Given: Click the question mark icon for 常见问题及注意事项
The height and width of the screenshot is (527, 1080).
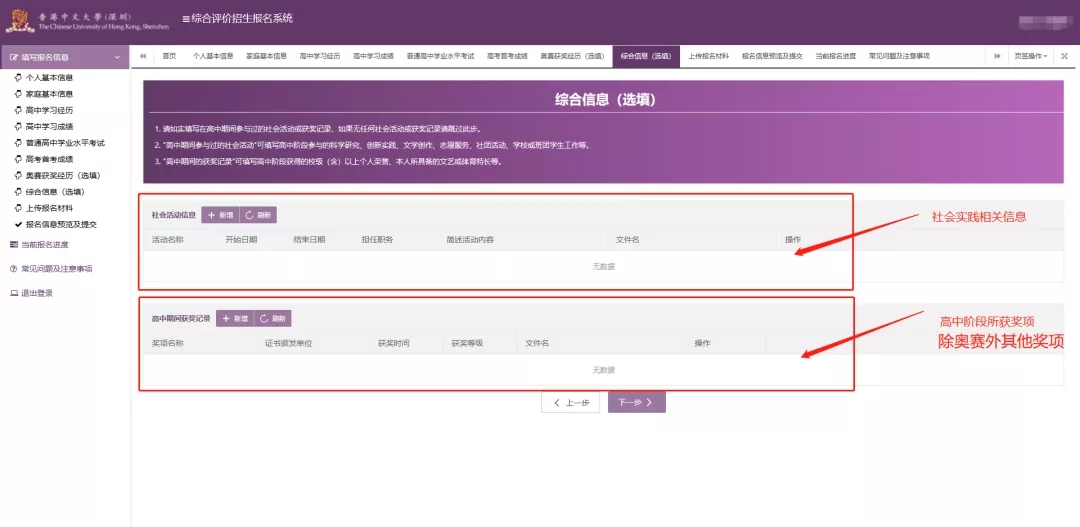Looking at the screenshot, I should (13, 269).
